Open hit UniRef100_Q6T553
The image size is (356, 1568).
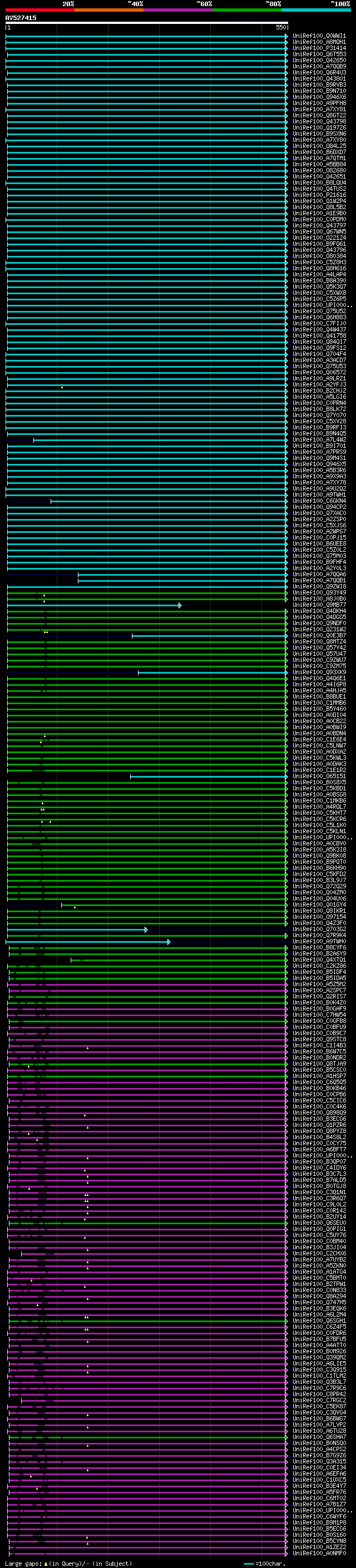[x=319, y=54]
